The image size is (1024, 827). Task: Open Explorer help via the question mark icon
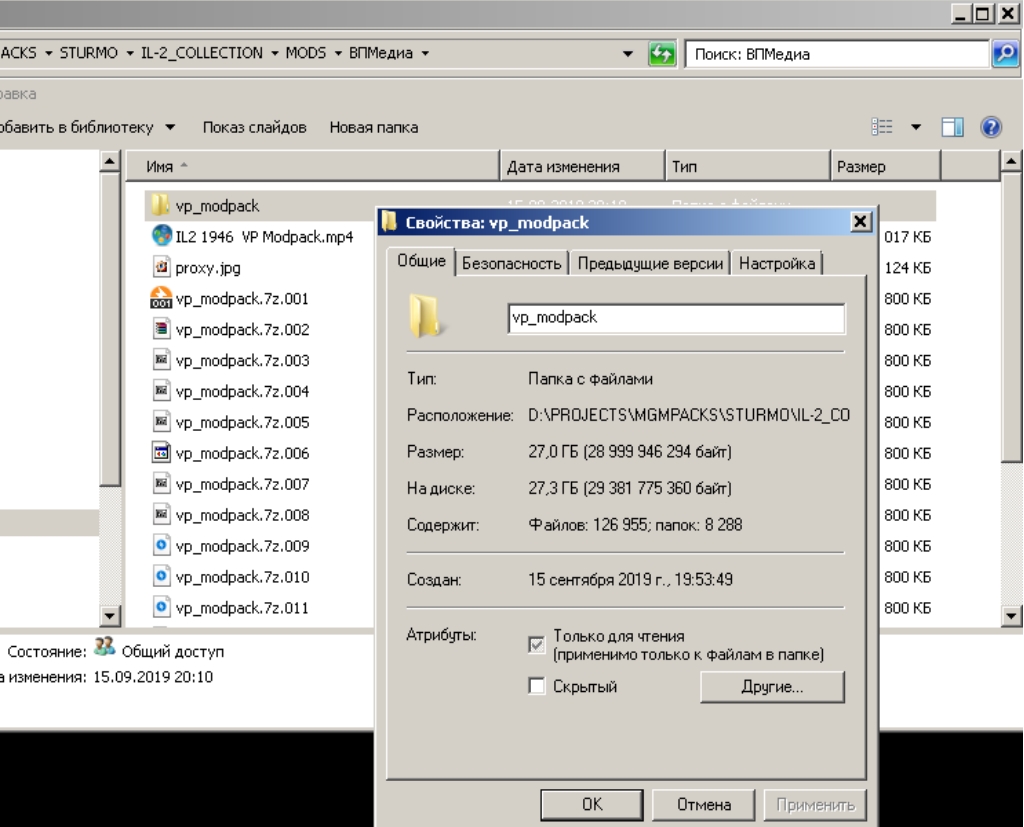991,127
